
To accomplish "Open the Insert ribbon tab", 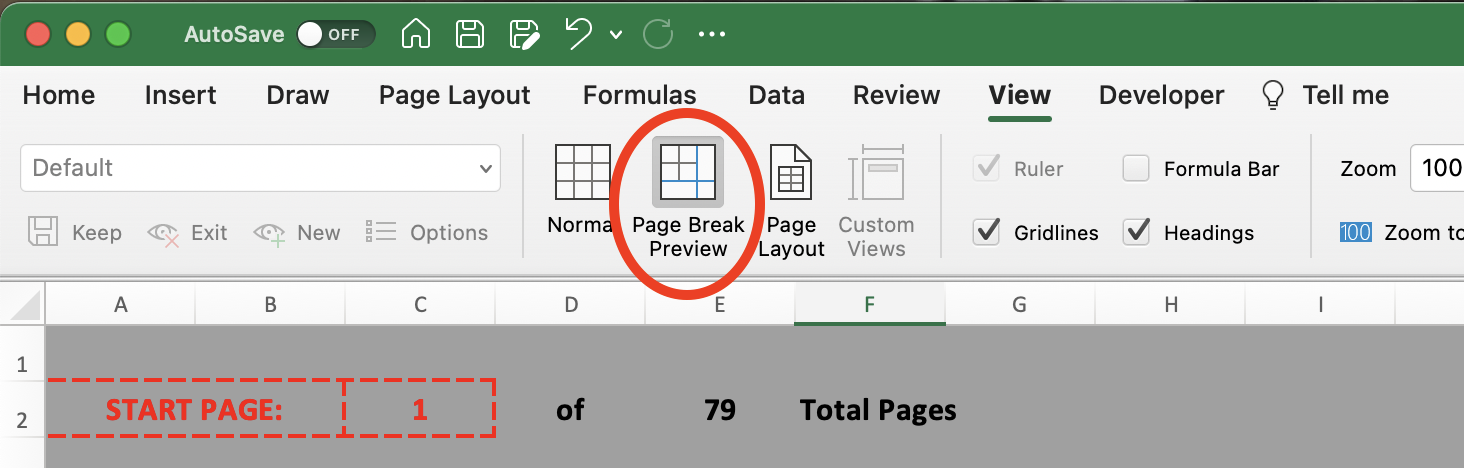I will [180, 95].
